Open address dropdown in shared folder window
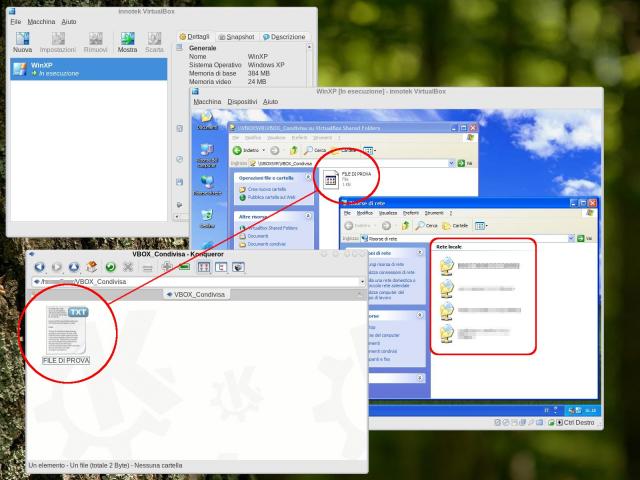Screen dimensions: 640x480 451,163
